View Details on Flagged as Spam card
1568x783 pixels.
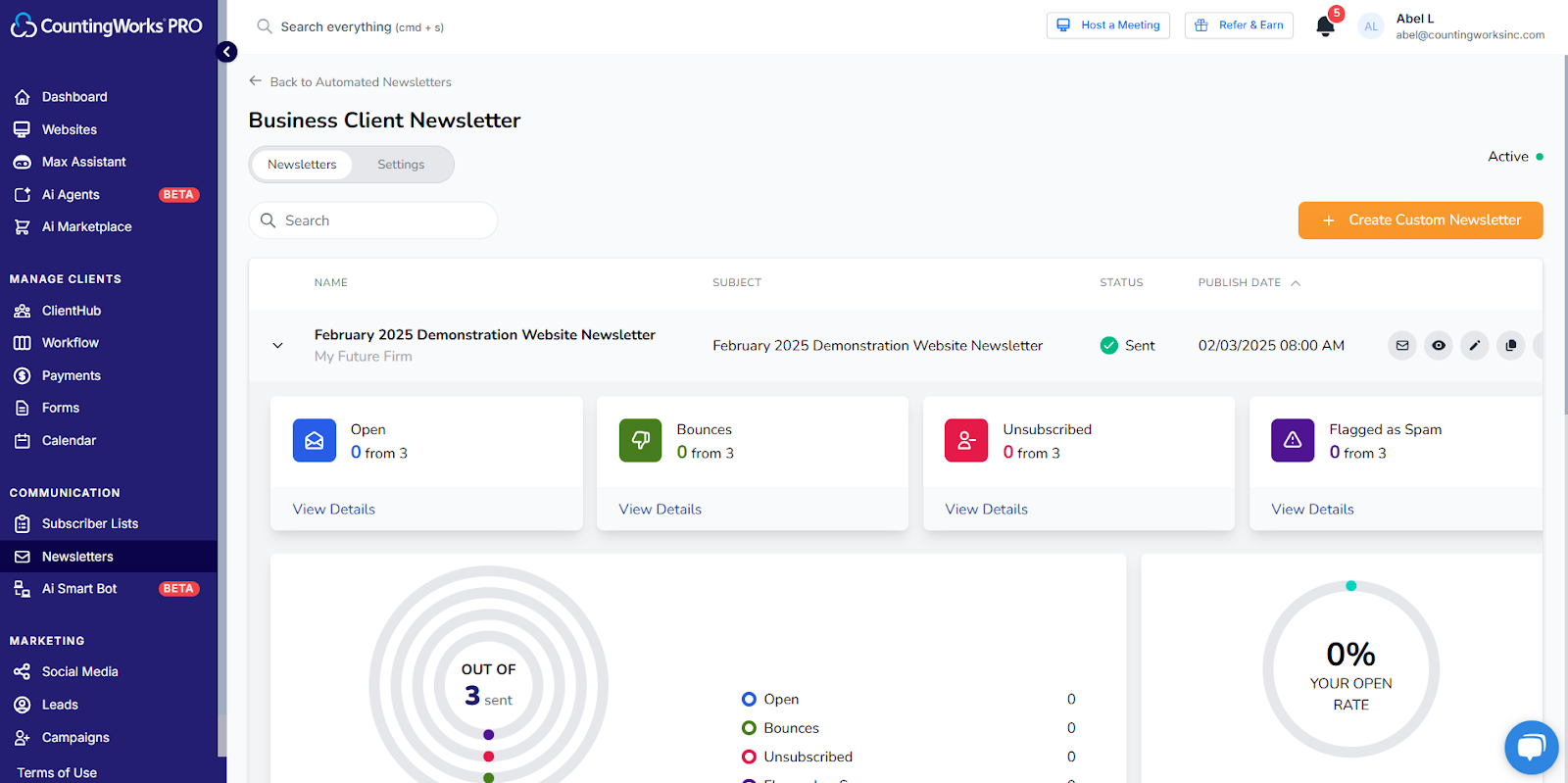pyautogui.click(x=1313, y=510)
